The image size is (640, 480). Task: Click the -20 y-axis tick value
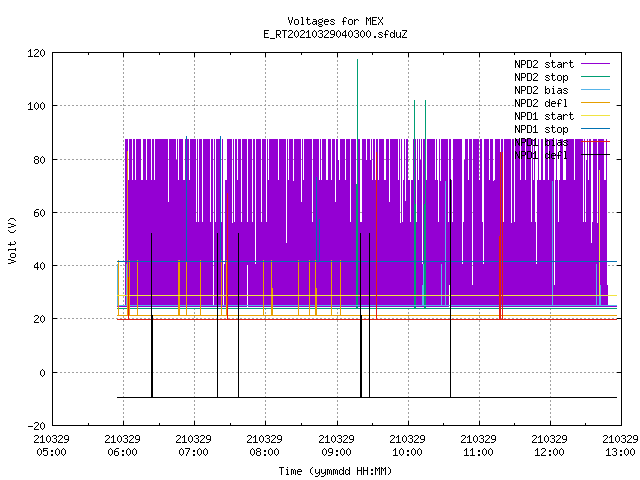pos(36,426)
